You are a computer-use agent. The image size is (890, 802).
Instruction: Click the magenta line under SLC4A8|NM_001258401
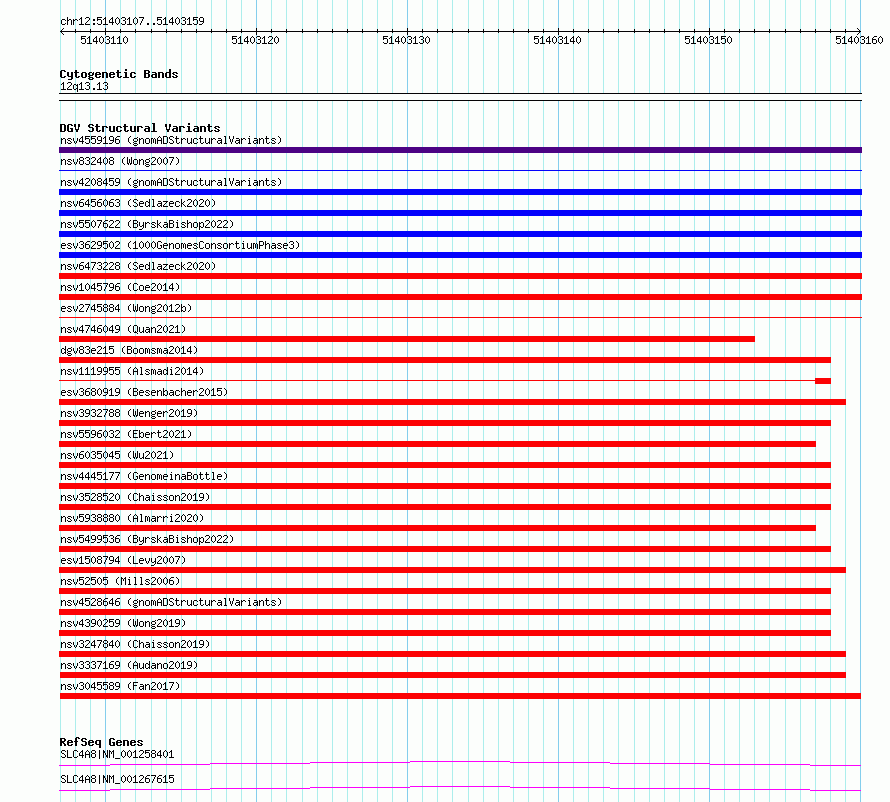click(460, 763)
